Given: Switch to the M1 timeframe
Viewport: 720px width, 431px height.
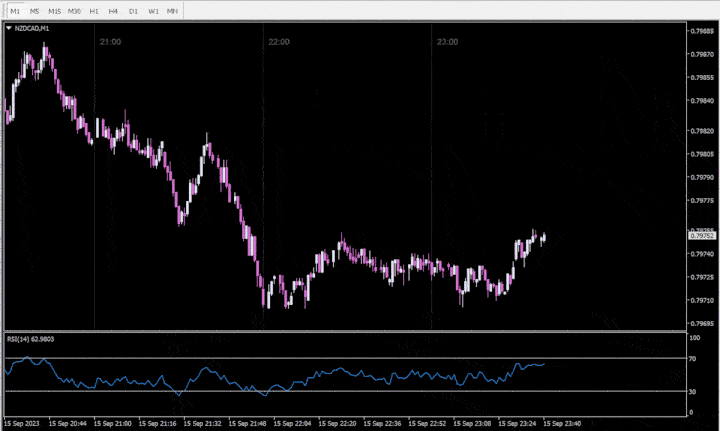Looking at the screenshot, I should point(16,10).
